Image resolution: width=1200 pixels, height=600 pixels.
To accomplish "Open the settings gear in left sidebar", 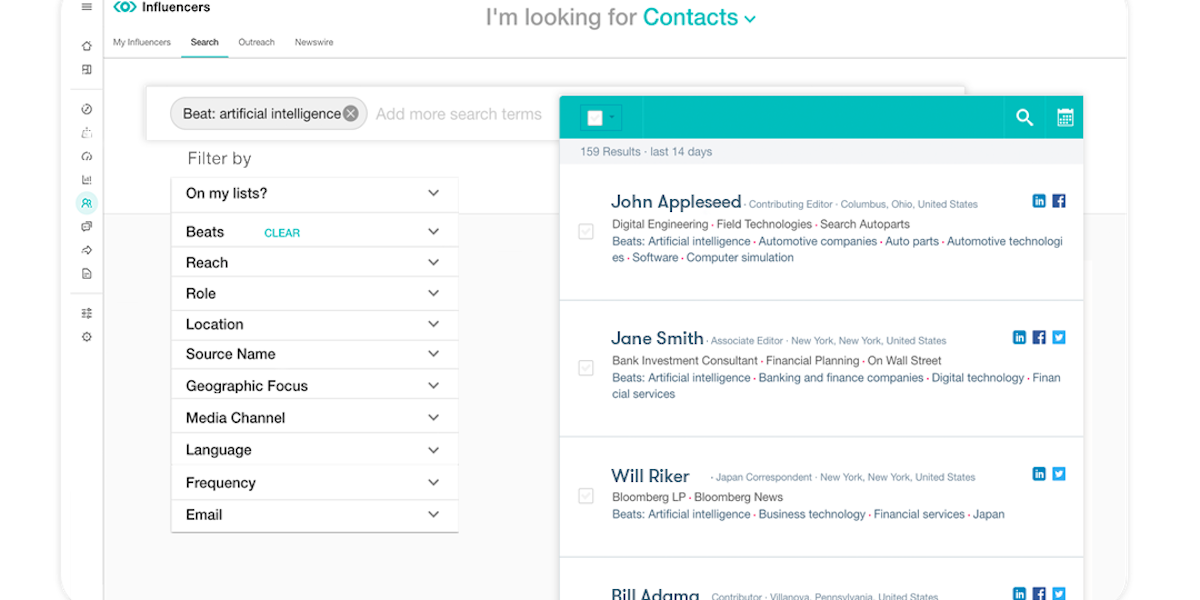I will [x=87, y=337].
